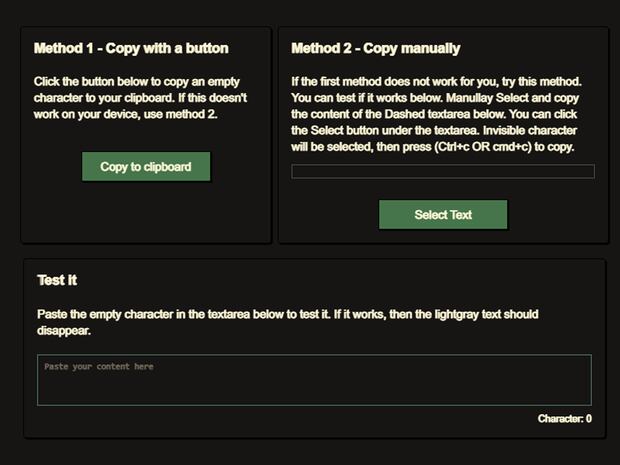The height and width of the screenshot is (465, 620).
Task: Click the Method 1 - Copy with a button heading
Action: click(x=131, y=48)
